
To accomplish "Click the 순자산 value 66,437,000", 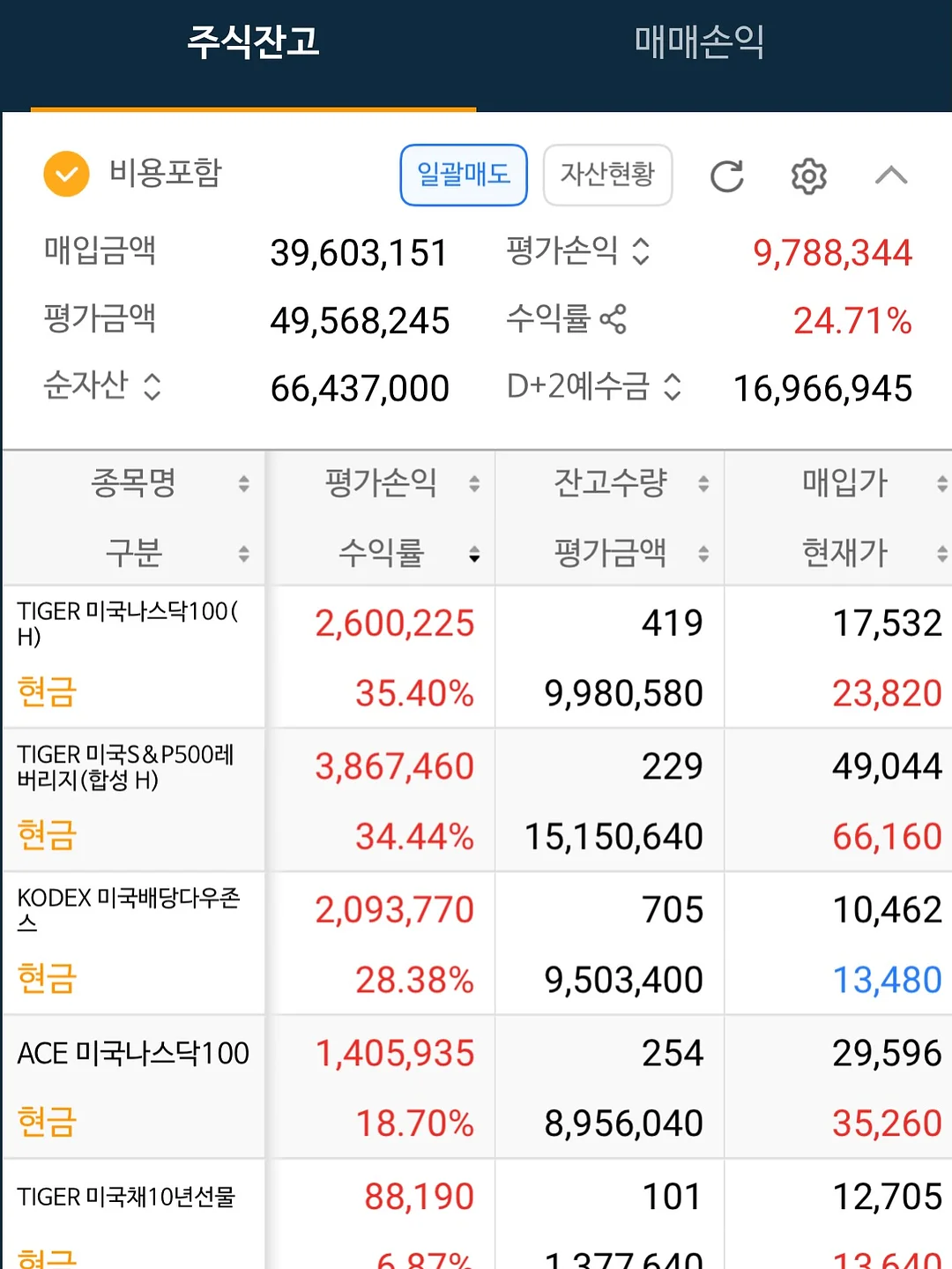I will click(x=360, y=388).
